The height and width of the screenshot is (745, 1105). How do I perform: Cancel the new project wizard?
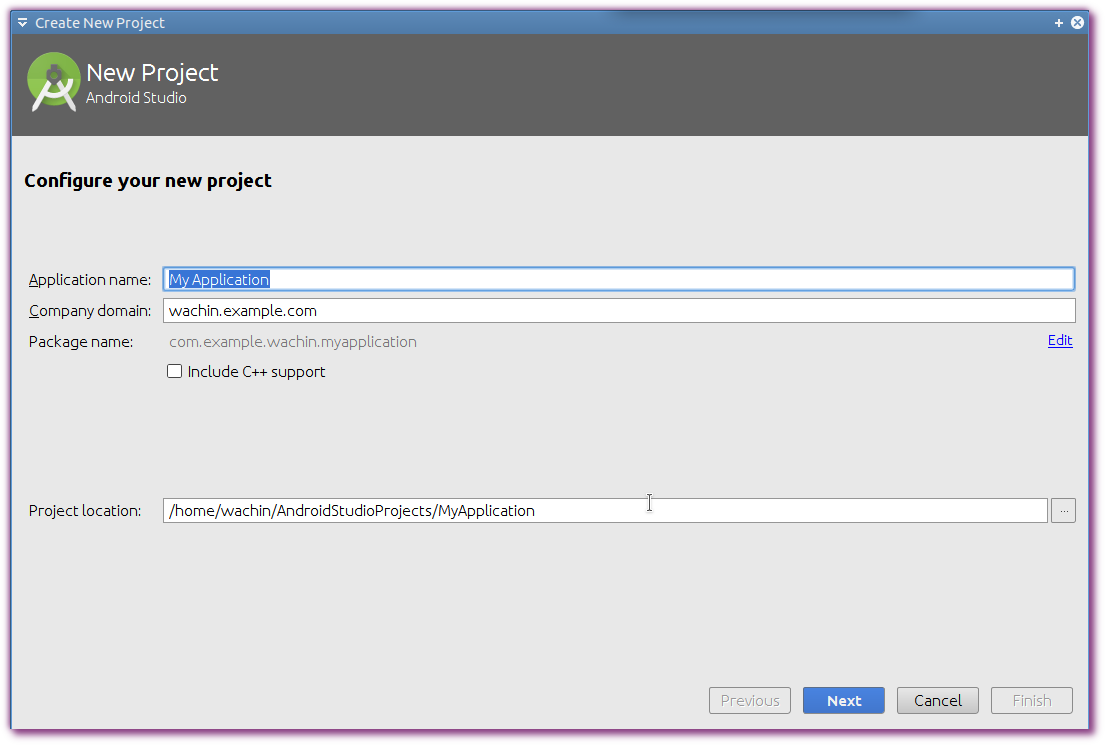click(938, 701)
